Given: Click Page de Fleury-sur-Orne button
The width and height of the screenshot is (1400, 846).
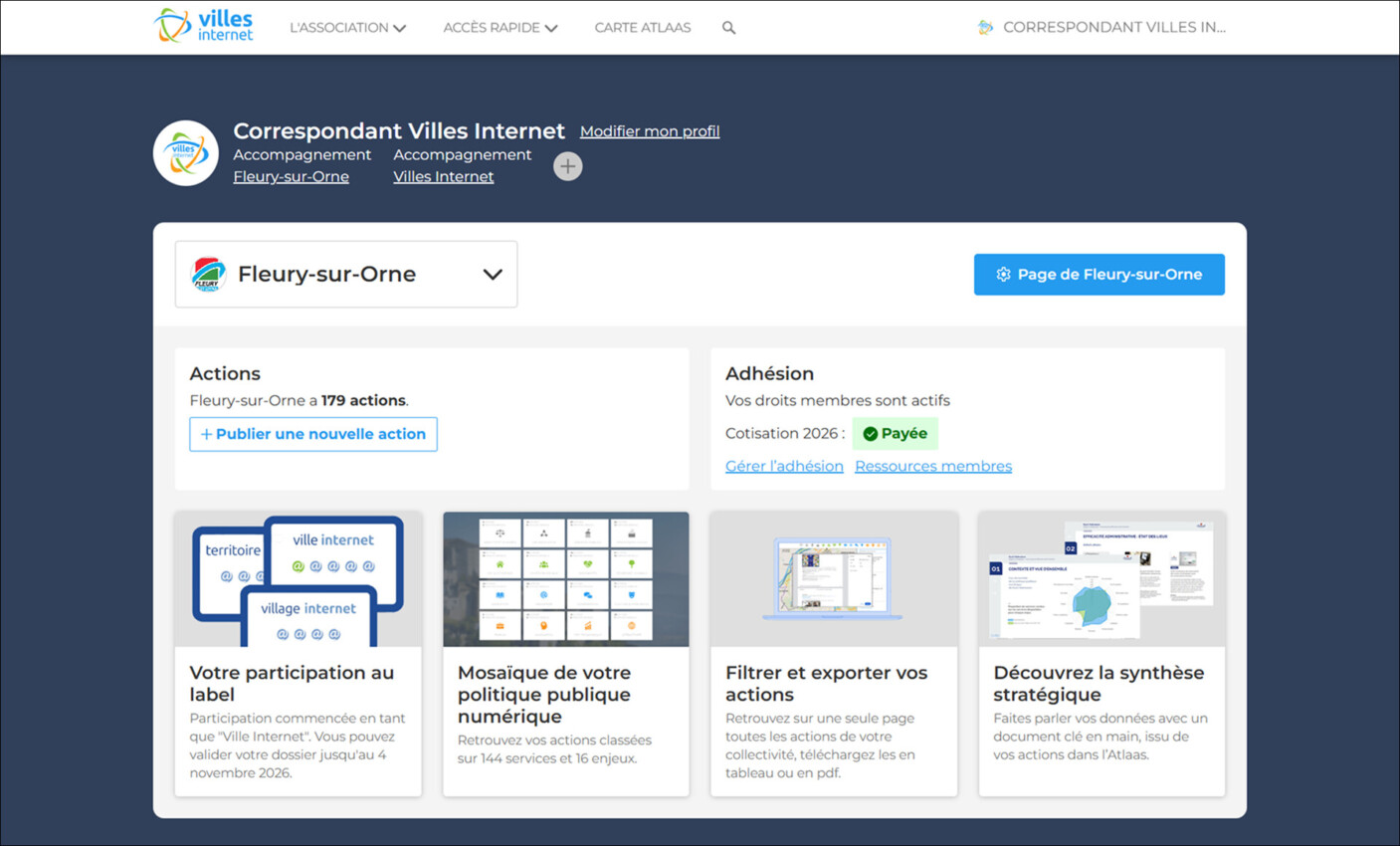Looking at the screenshot, I should (1099, 274).
